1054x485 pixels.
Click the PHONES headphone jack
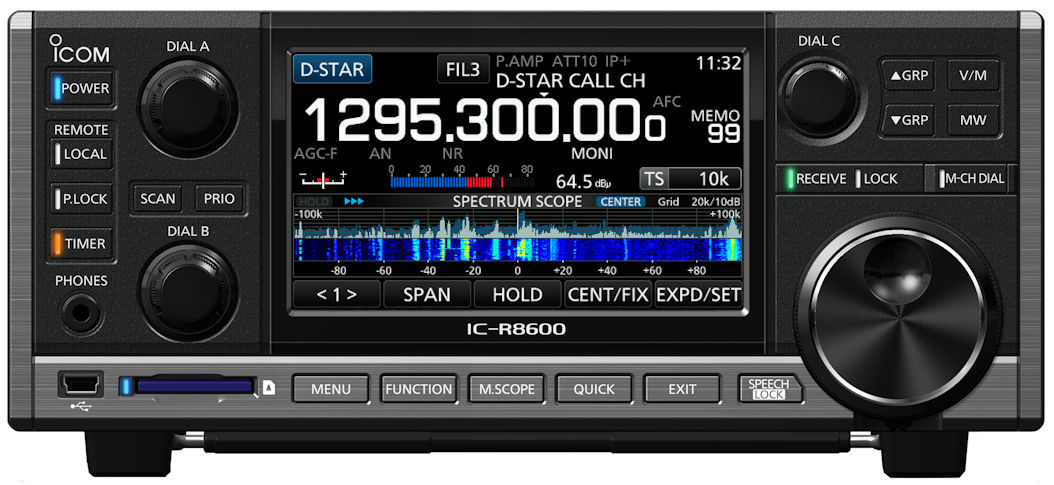[x=82, y=313]
